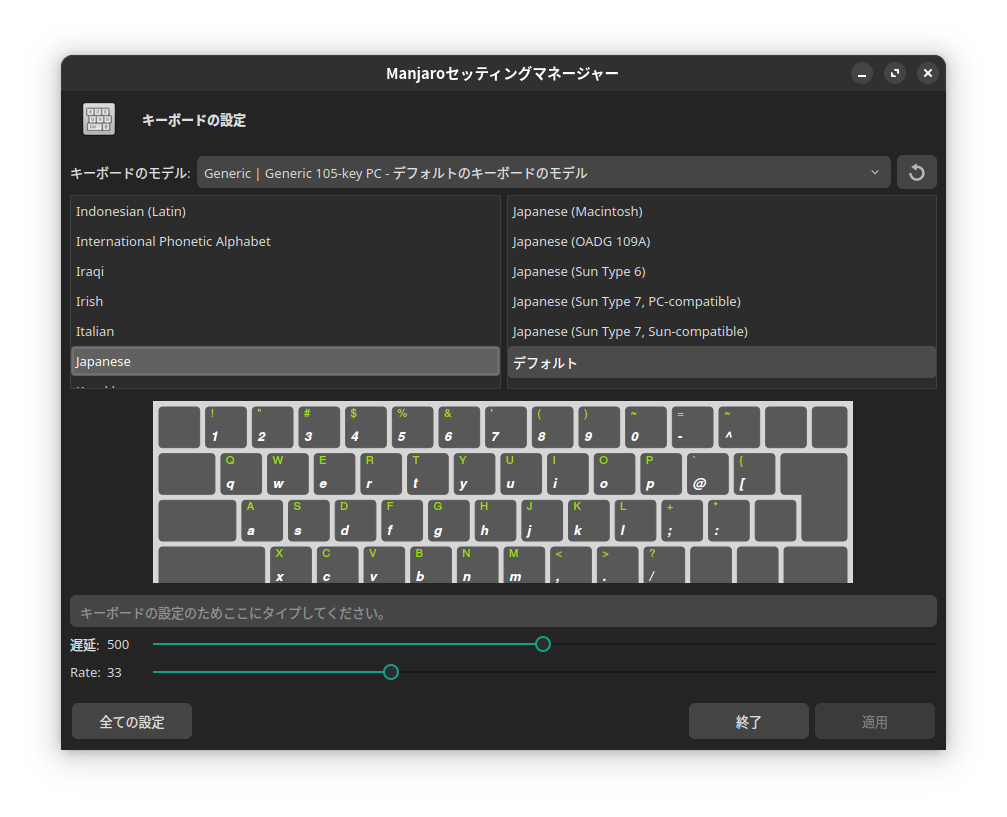Click the ^ key in keyboard preview
The width and height of the screenshot is (1007, 817).
point(739,427)
